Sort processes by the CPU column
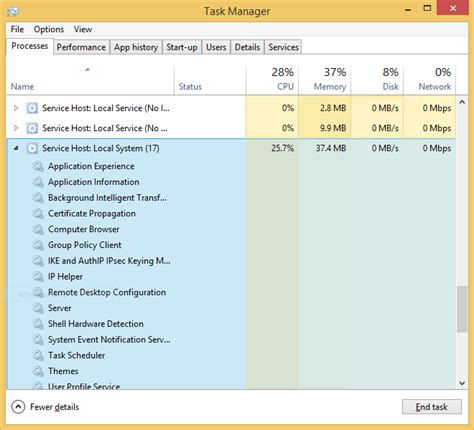The image size is (474, 430). coord(272,79)
